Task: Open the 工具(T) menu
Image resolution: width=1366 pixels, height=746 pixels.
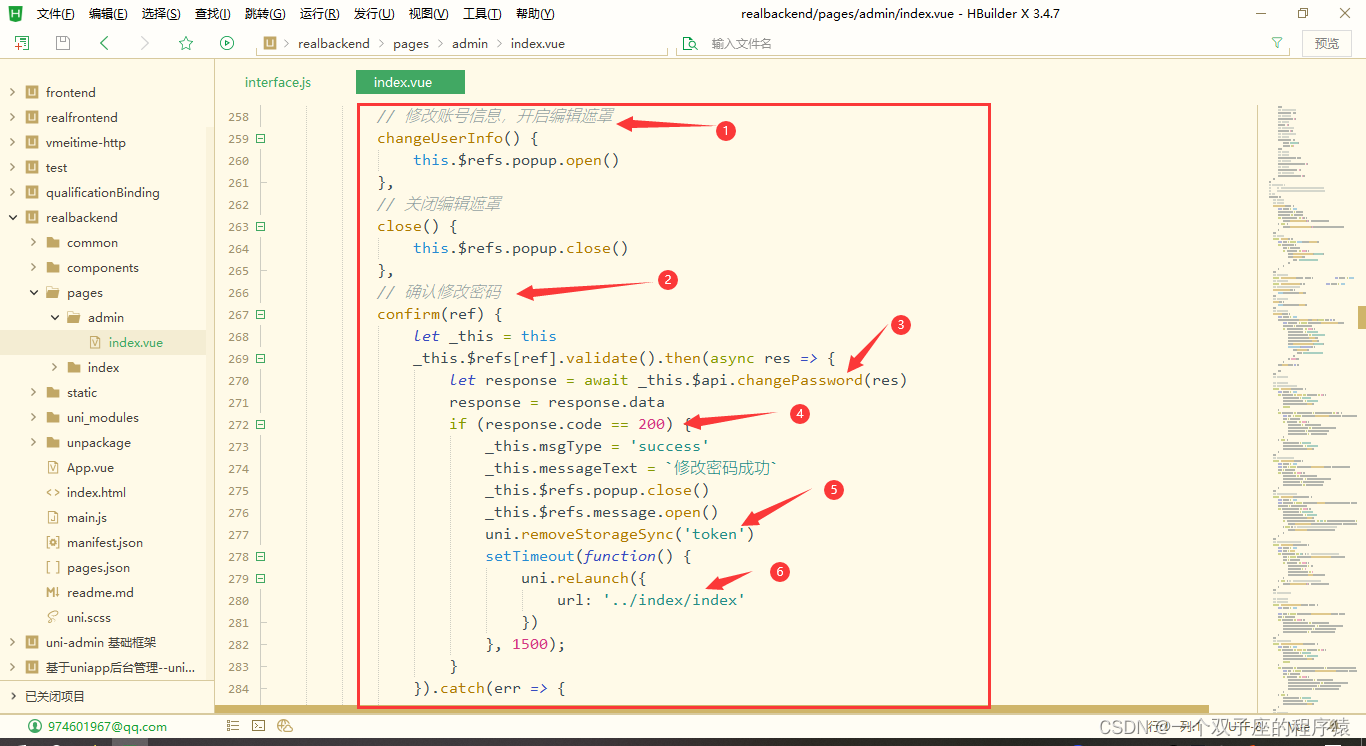Action: click(x=482, y=14)
